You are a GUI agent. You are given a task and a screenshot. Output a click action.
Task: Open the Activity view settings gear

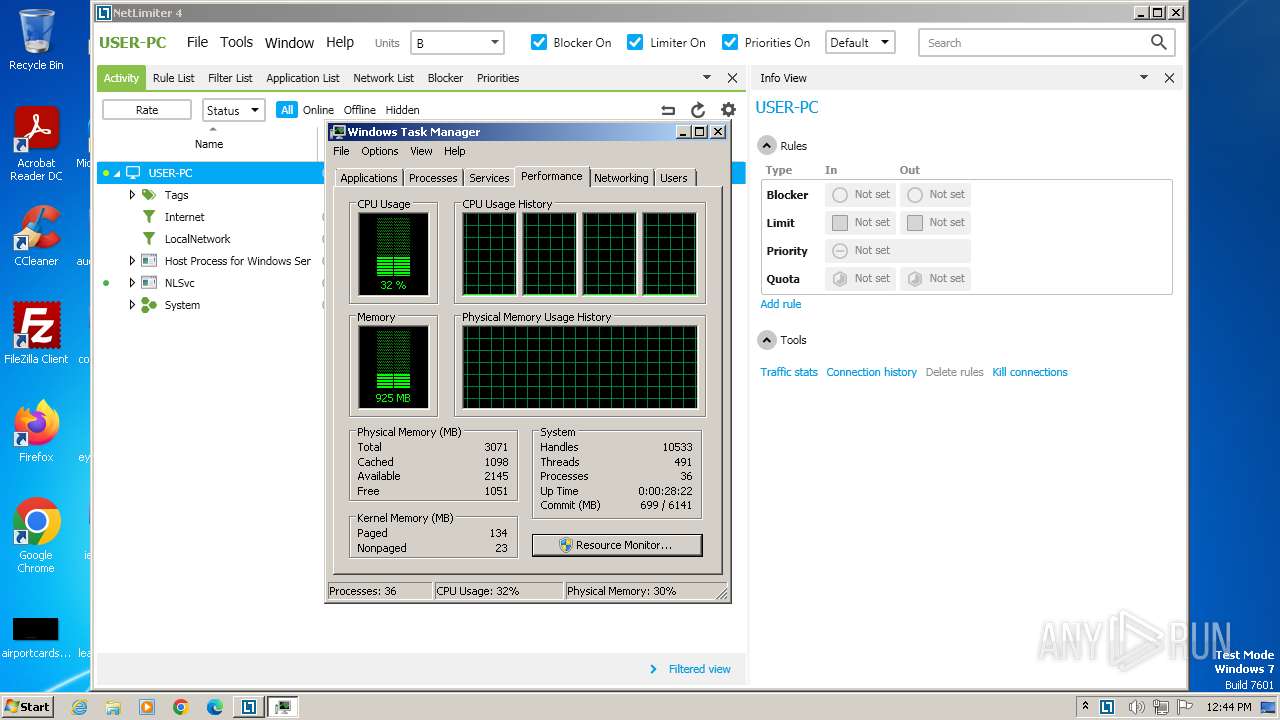728,110
